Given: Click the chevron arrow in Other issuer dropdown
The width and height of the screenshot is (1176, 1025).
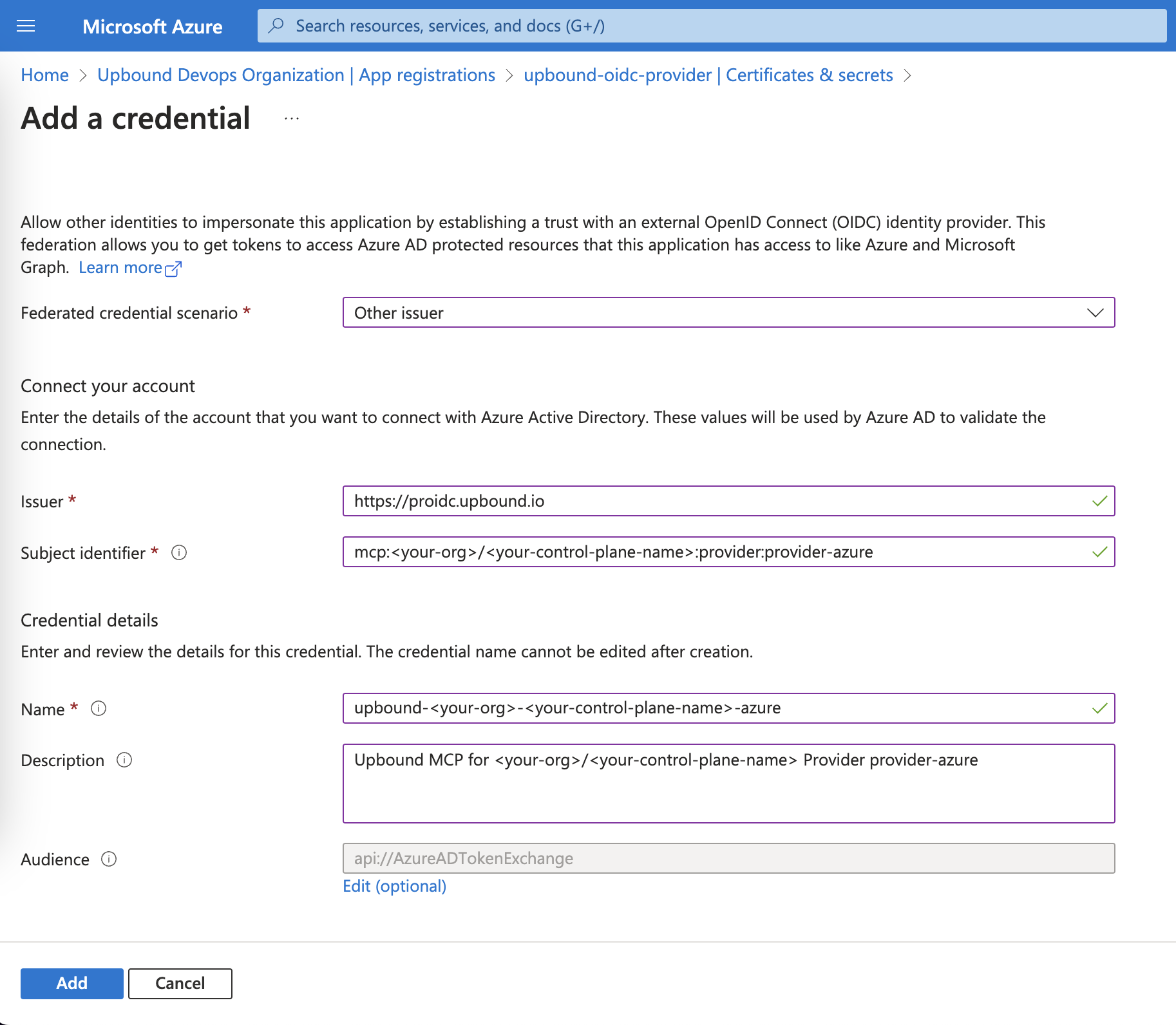Looking at the screenshot, I should (1095, 313).
